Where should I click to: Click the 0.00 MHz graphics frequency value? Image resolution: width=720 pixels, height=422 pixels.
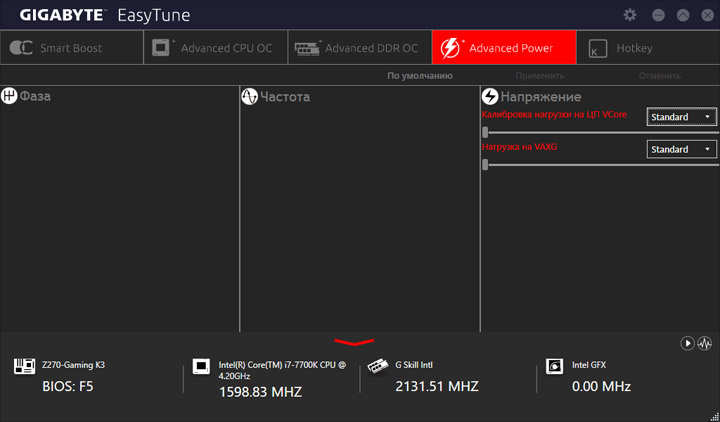tap(602, 387)
